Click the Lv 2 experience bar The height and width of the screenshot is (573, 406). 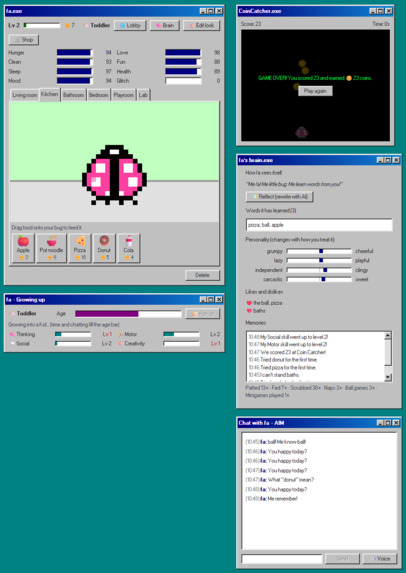42,25
